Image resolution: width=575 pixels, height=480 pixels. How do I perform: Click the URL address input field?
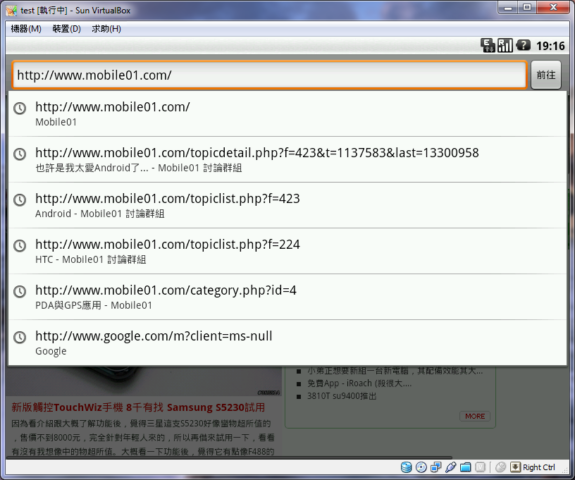click(x=270, y=75)
